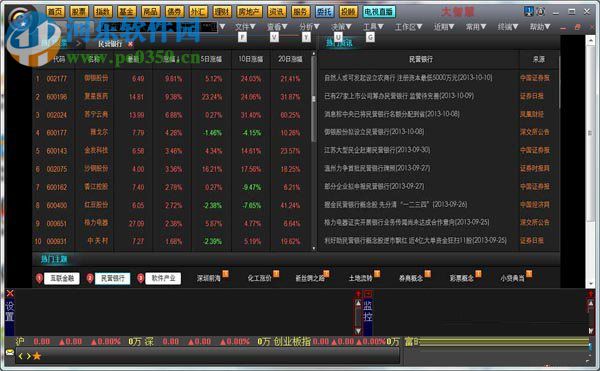The width and height of the screenshot is (600, 371).
Task: Select the 热门主题 tab
Action: coord(54,259)
